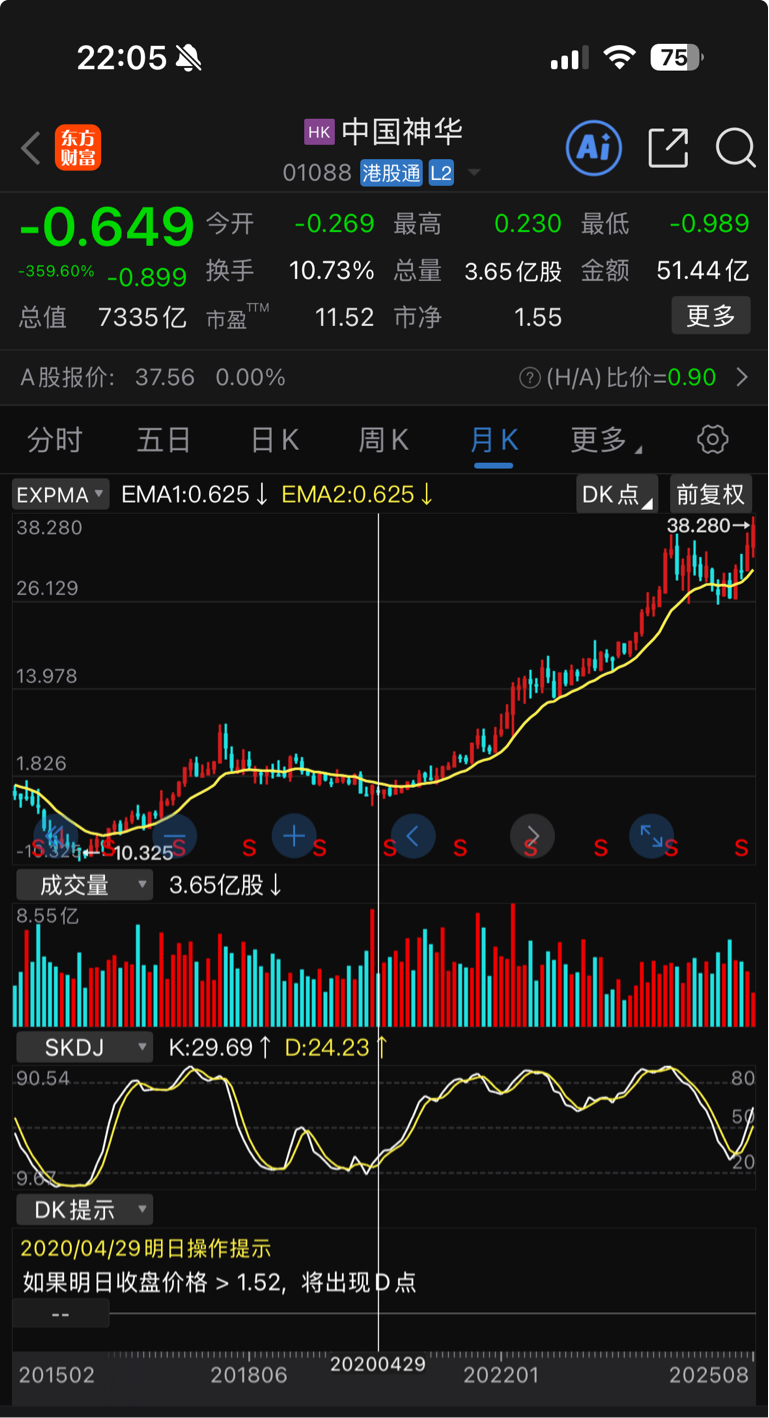
Task: Open the 前复权 adjustment selector
Action: tap(711, 494)
